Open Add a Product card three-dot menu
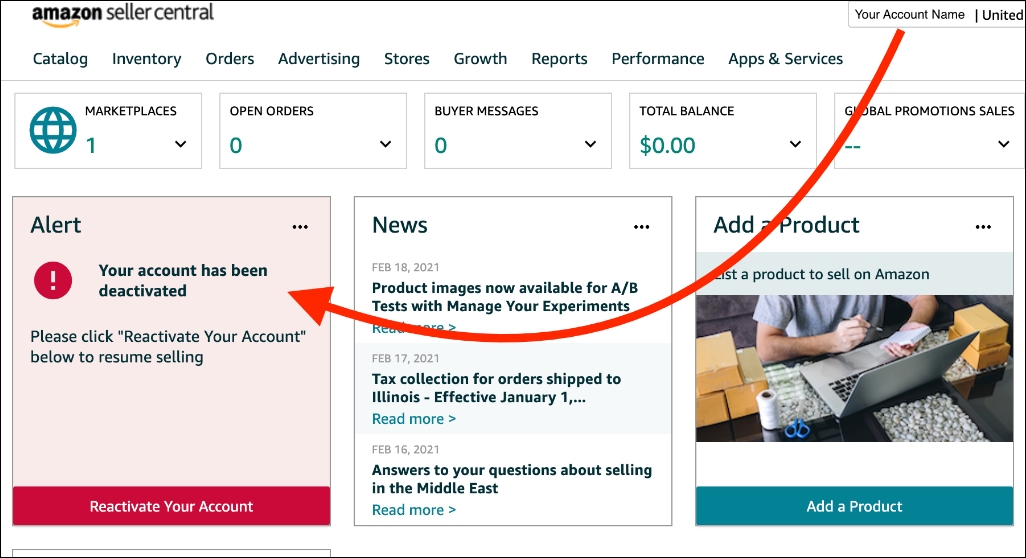 tap(983, 227)
